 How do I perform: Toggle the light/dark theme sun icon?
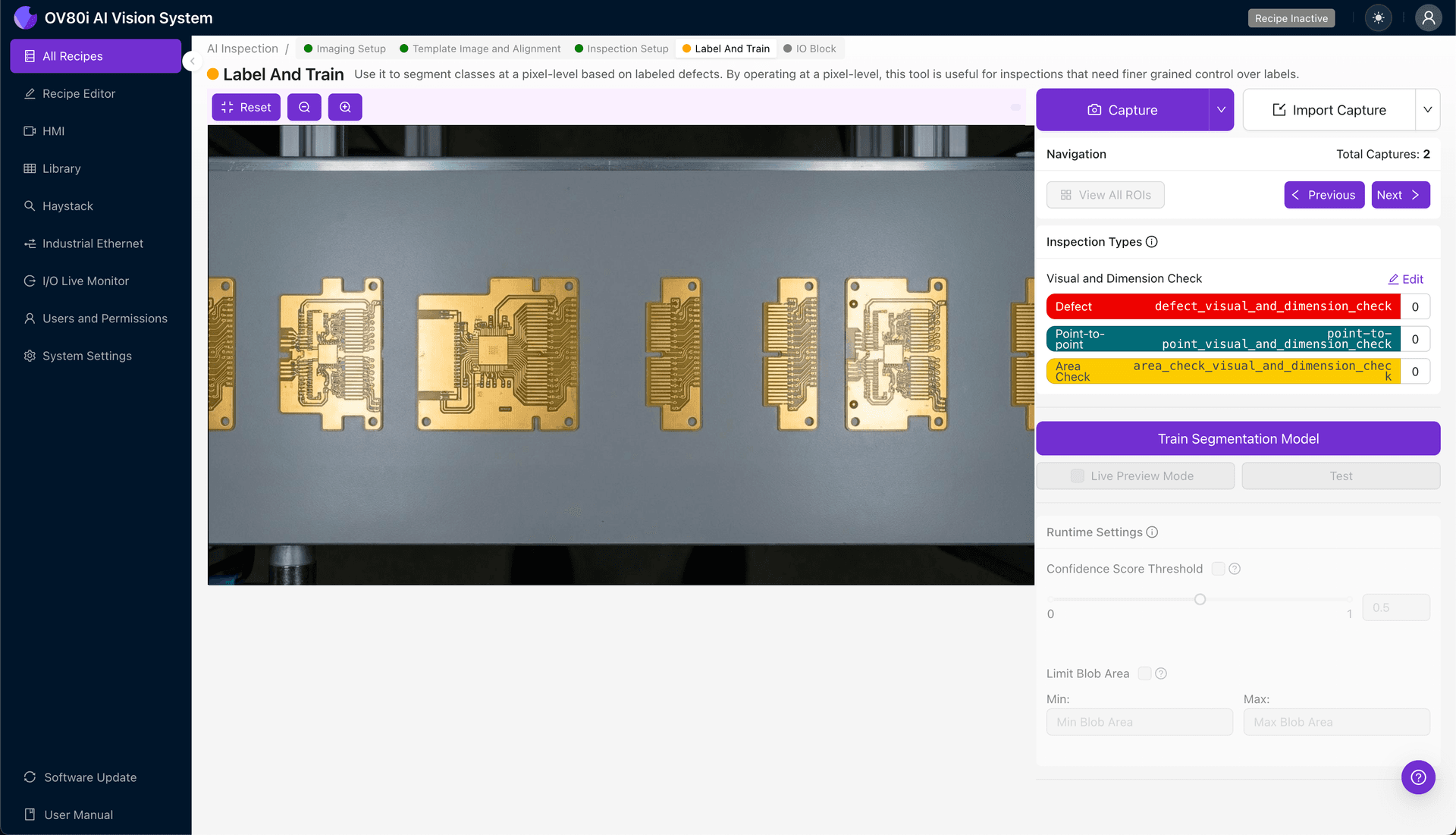[1378, 18]
